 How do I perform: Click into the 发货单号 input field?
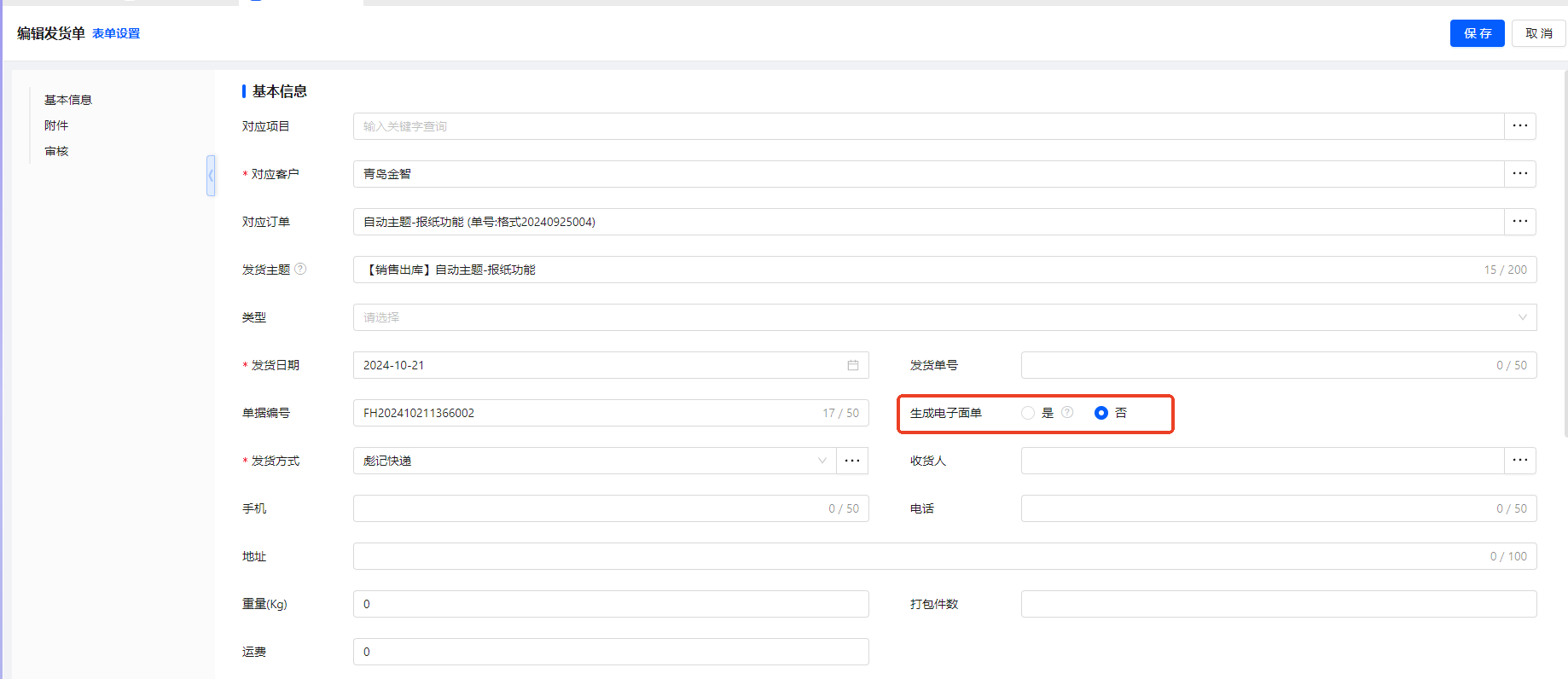click(x=1254, y=365)
